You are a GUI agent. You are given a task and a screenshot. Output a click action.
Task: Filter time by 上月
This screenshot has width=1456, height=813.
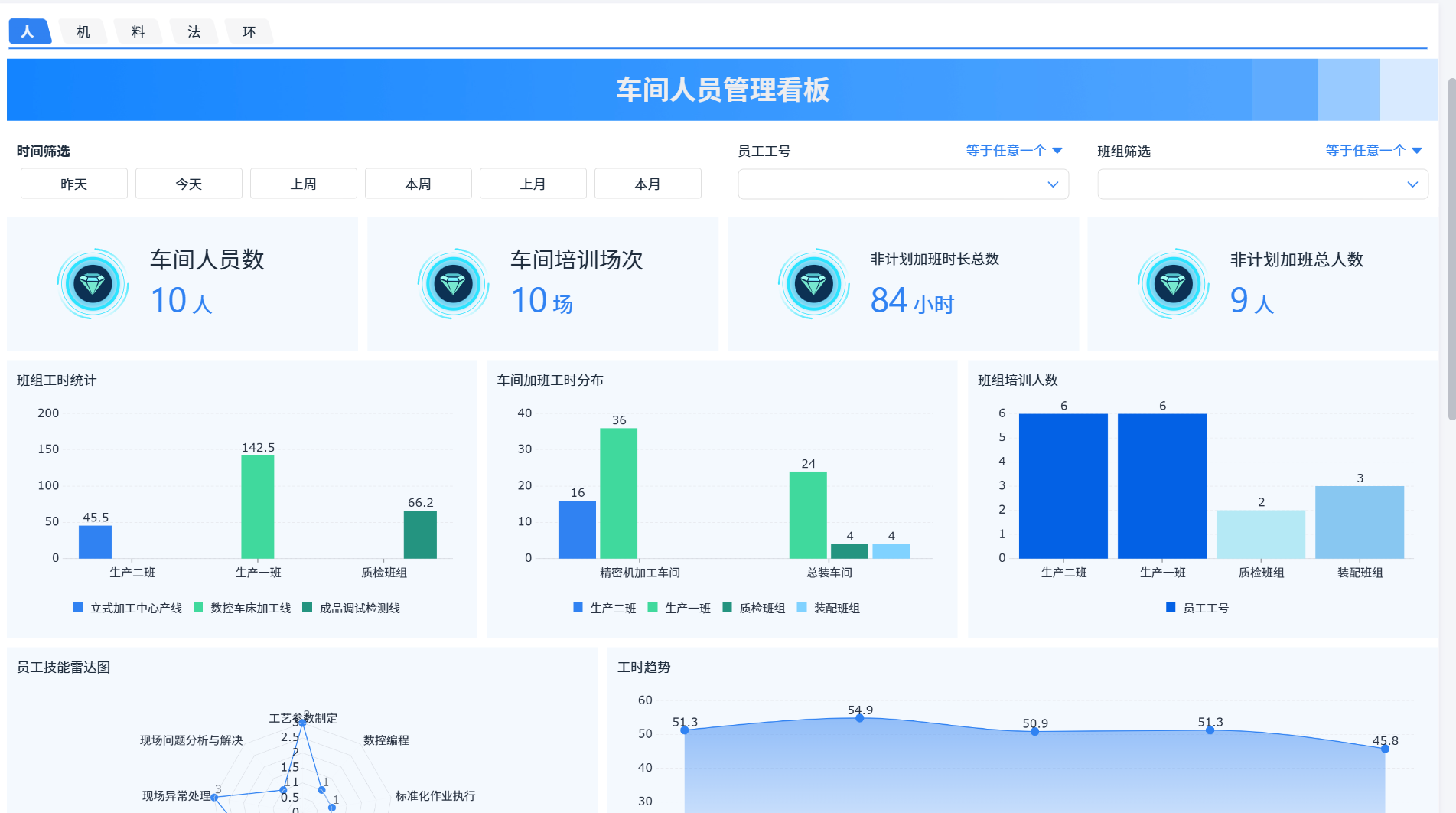[x=533, y=184]
